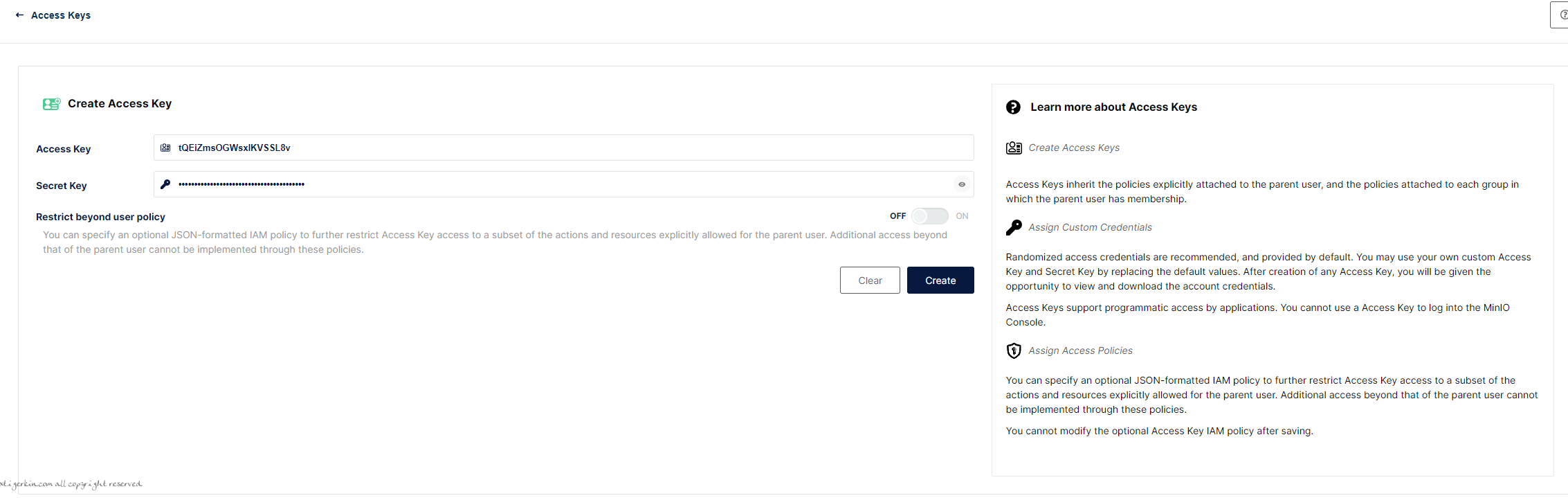Open help button at top right corner

pyautogui.click(x=1560, y=15)
